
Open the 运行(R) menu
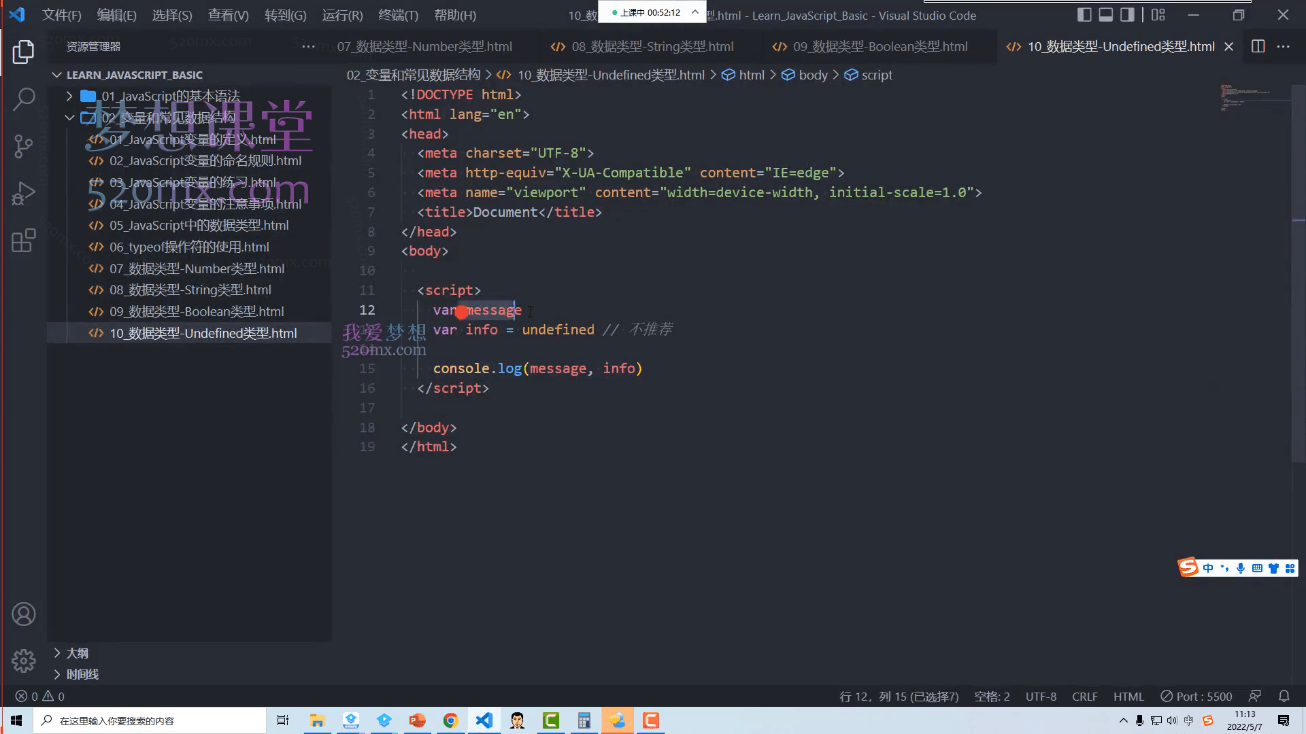tap(343, 15)
